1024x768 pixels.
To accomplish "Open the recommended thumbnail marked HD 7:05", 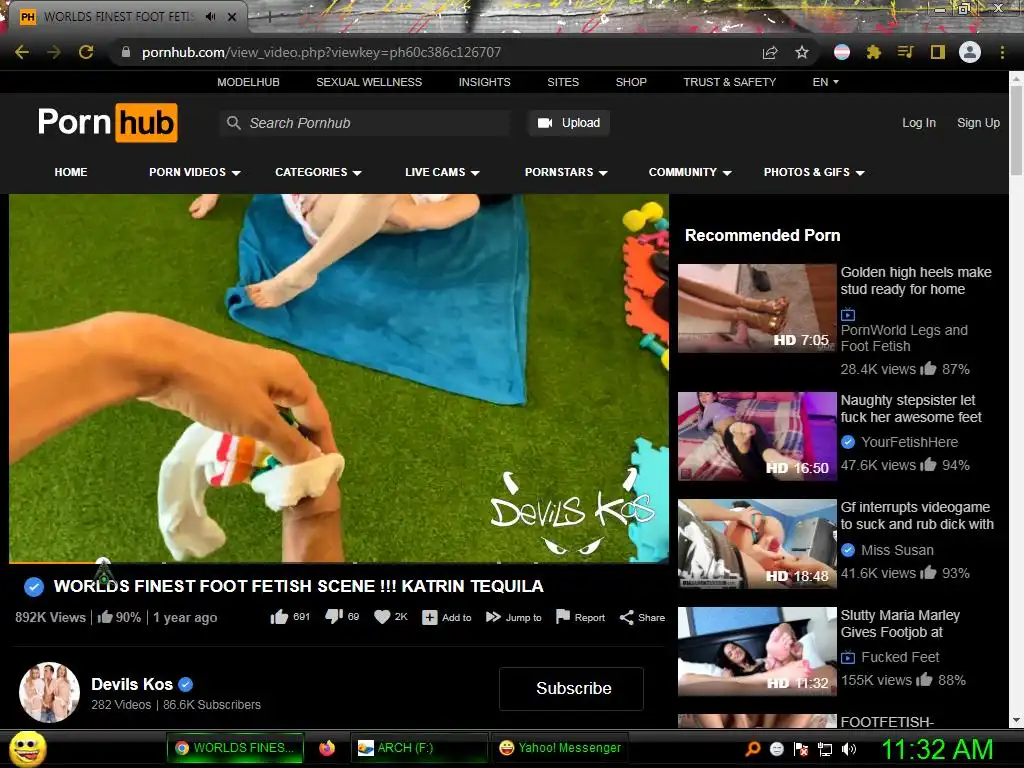I will click(x=757, y=308).
